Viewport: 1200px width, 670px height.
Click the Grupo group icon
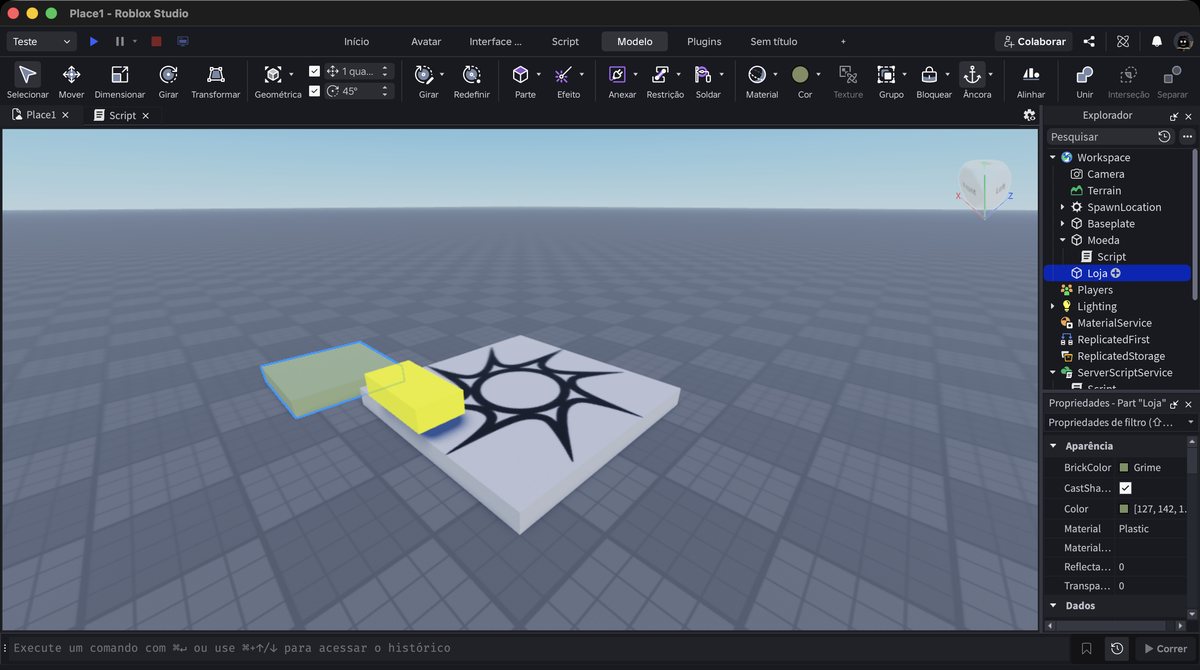(886, 75)
